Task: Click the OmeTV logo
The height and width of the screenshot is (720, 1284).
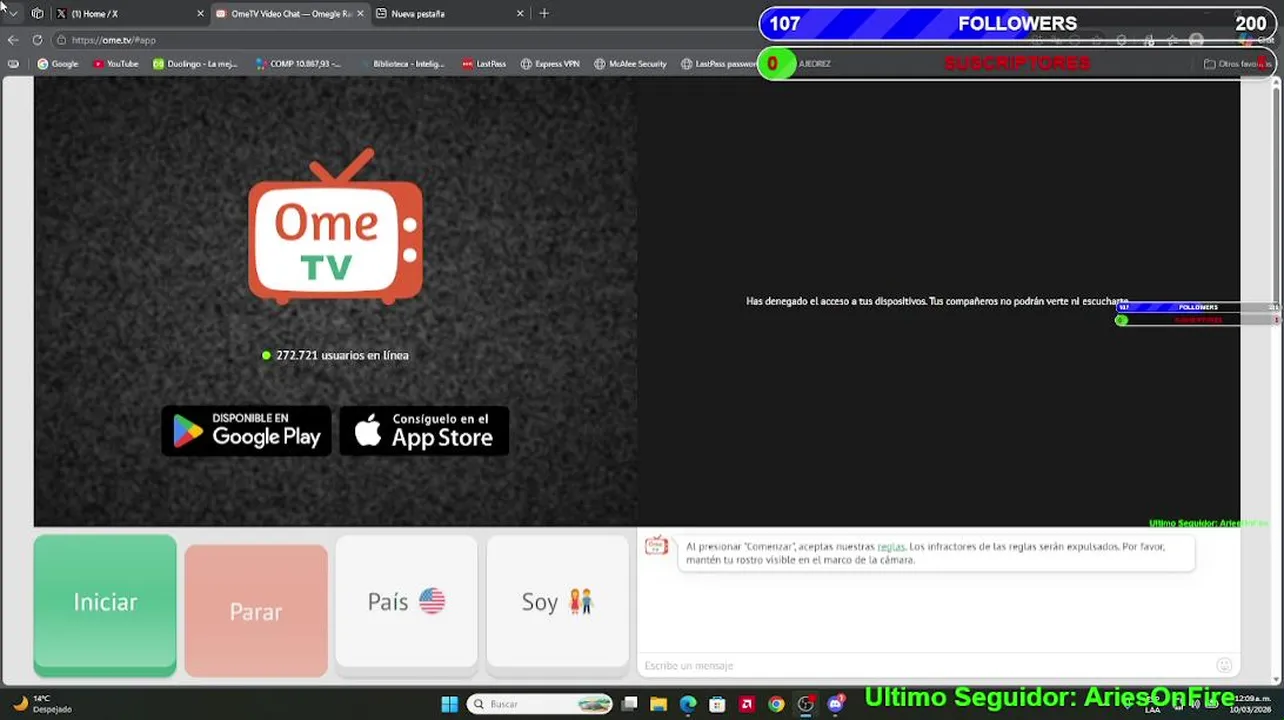Action: (x=335, y=227)
